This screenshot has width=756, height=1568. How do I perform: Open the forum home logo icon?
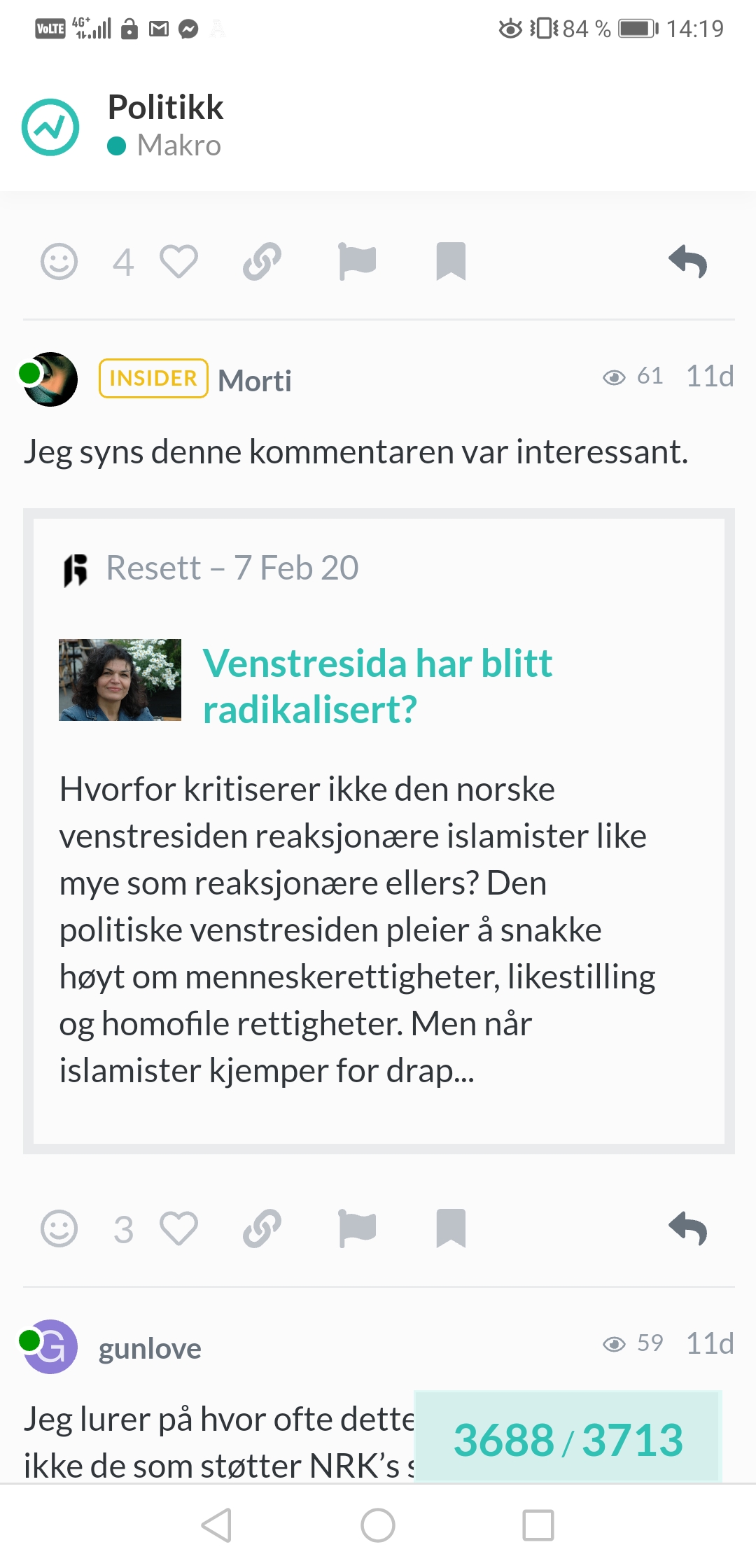[50, 127]
